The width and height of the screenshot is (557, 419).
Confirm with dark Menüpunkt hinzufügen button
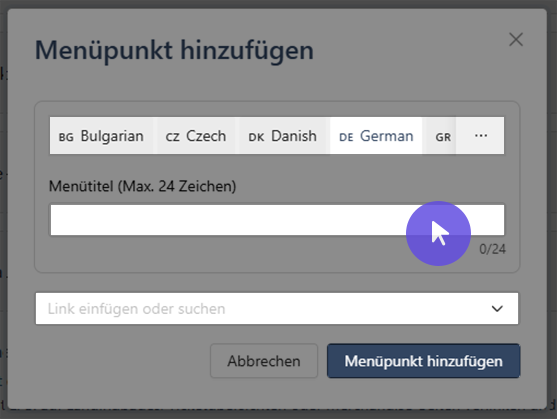(x=423, y=361)
